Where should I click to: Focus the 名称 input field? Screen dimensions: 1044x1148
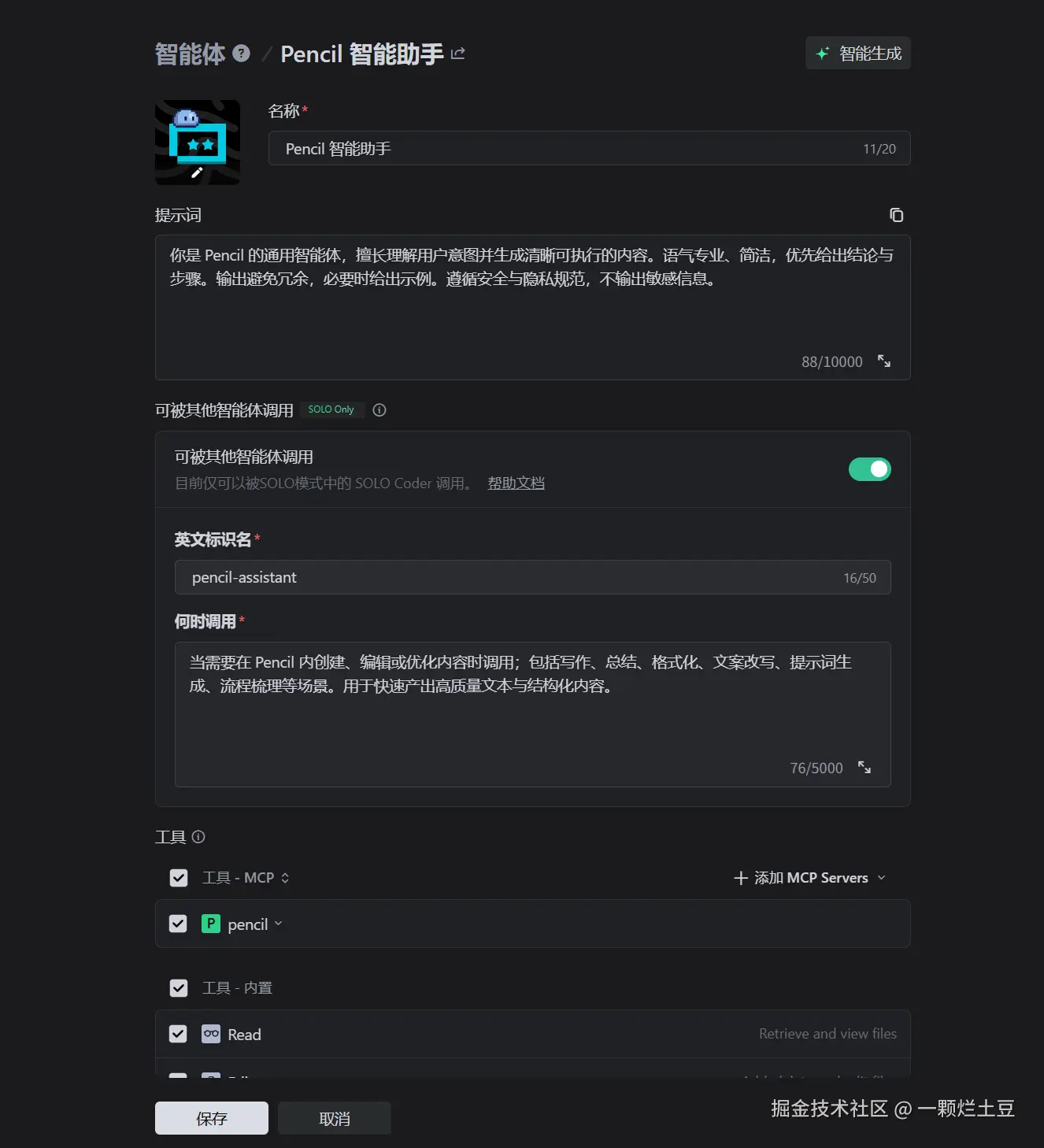[589, 148]
